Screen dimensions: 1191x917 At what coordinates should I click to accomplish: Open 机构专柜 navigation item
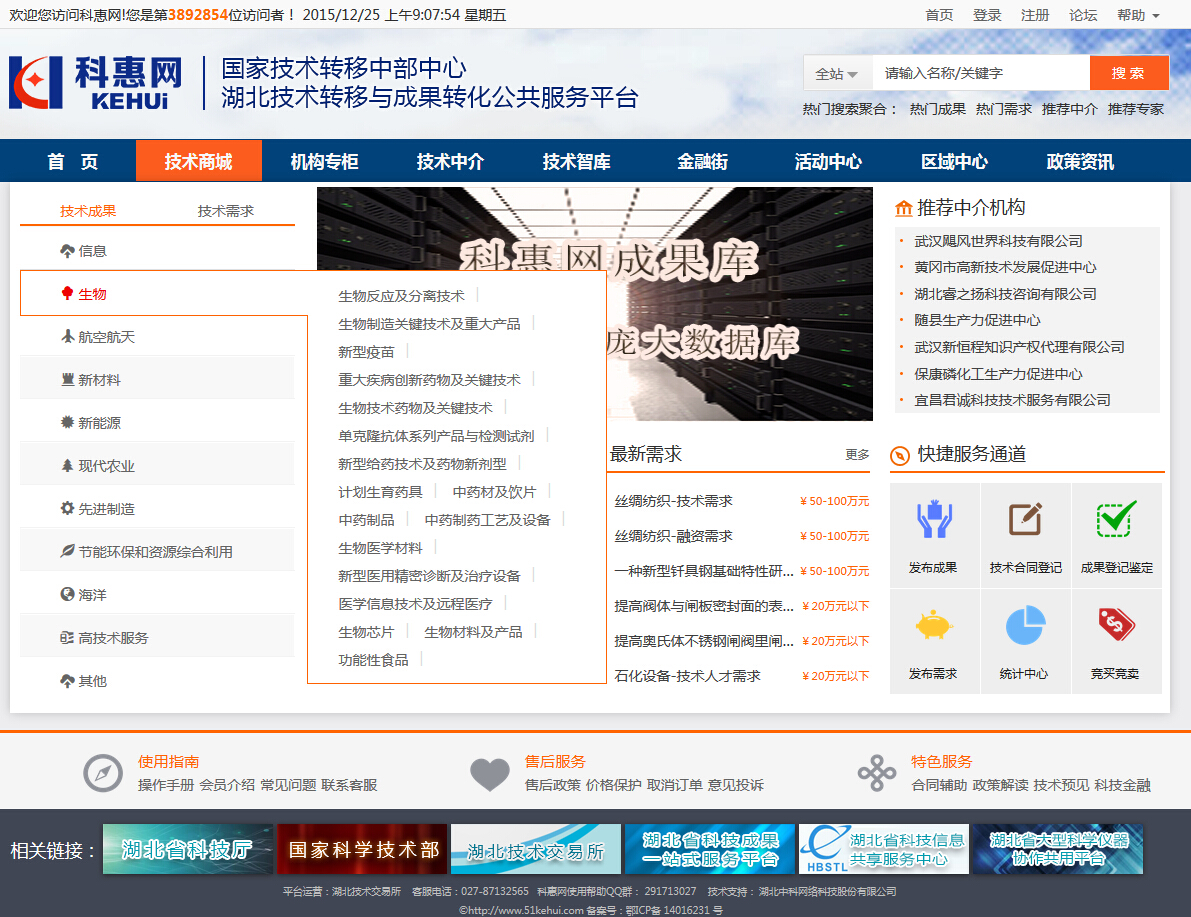(324, 161)
